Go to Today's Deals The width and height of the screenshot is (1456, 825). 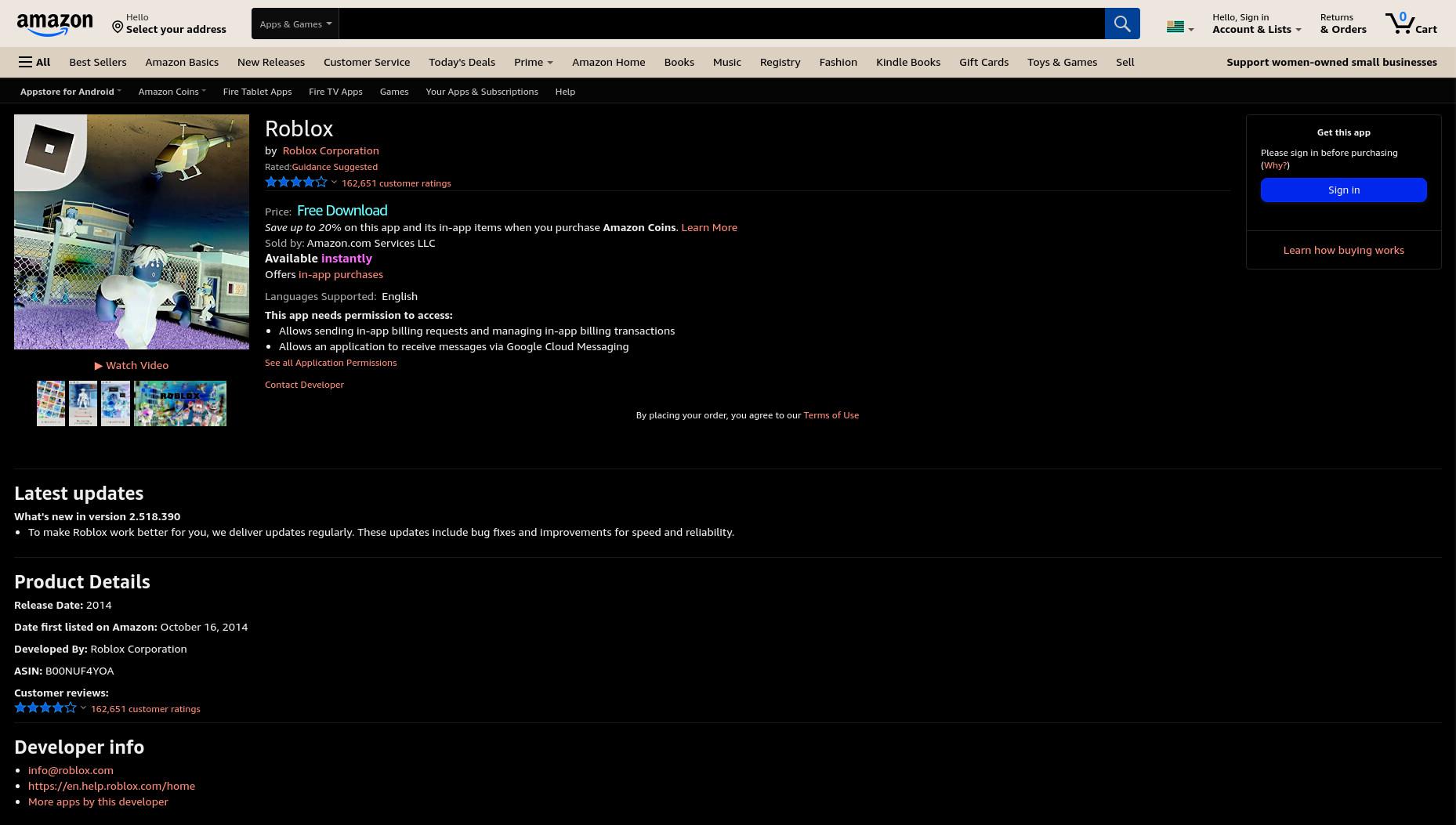[462, 62]
